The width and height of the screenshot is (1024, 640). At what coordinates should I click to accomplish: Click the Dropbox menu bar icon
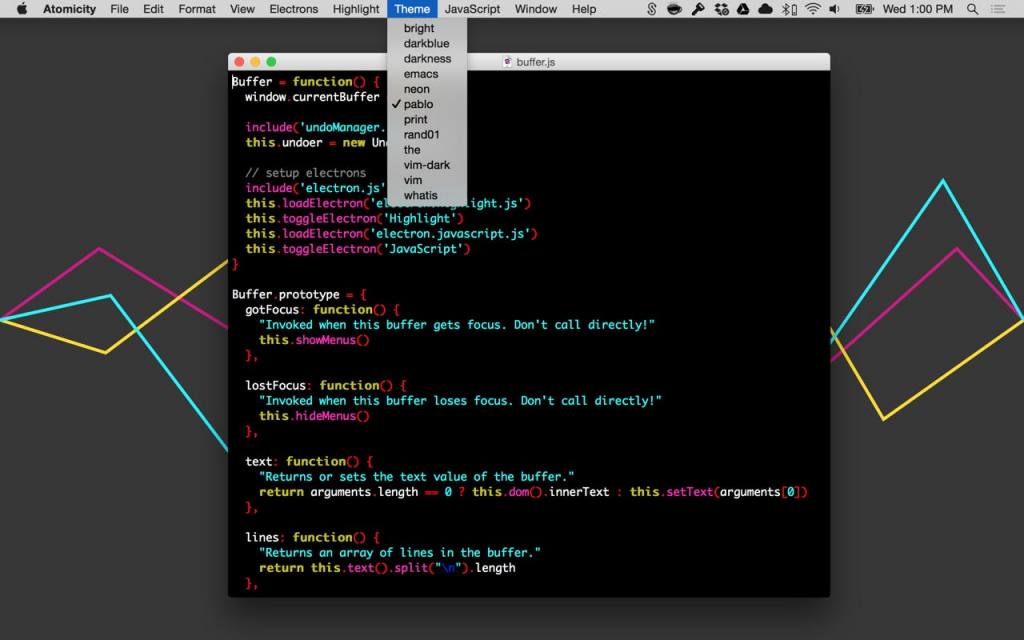tap(764, 9)
